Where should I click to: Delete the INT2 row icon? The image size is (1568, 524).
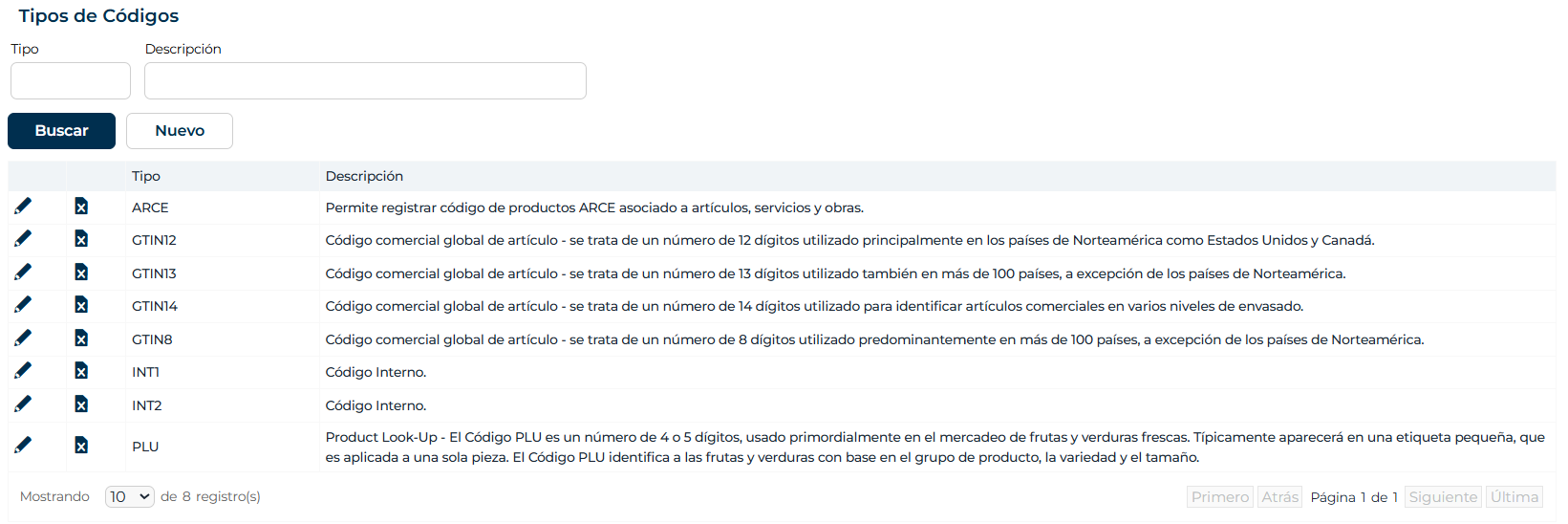point(81,404)
